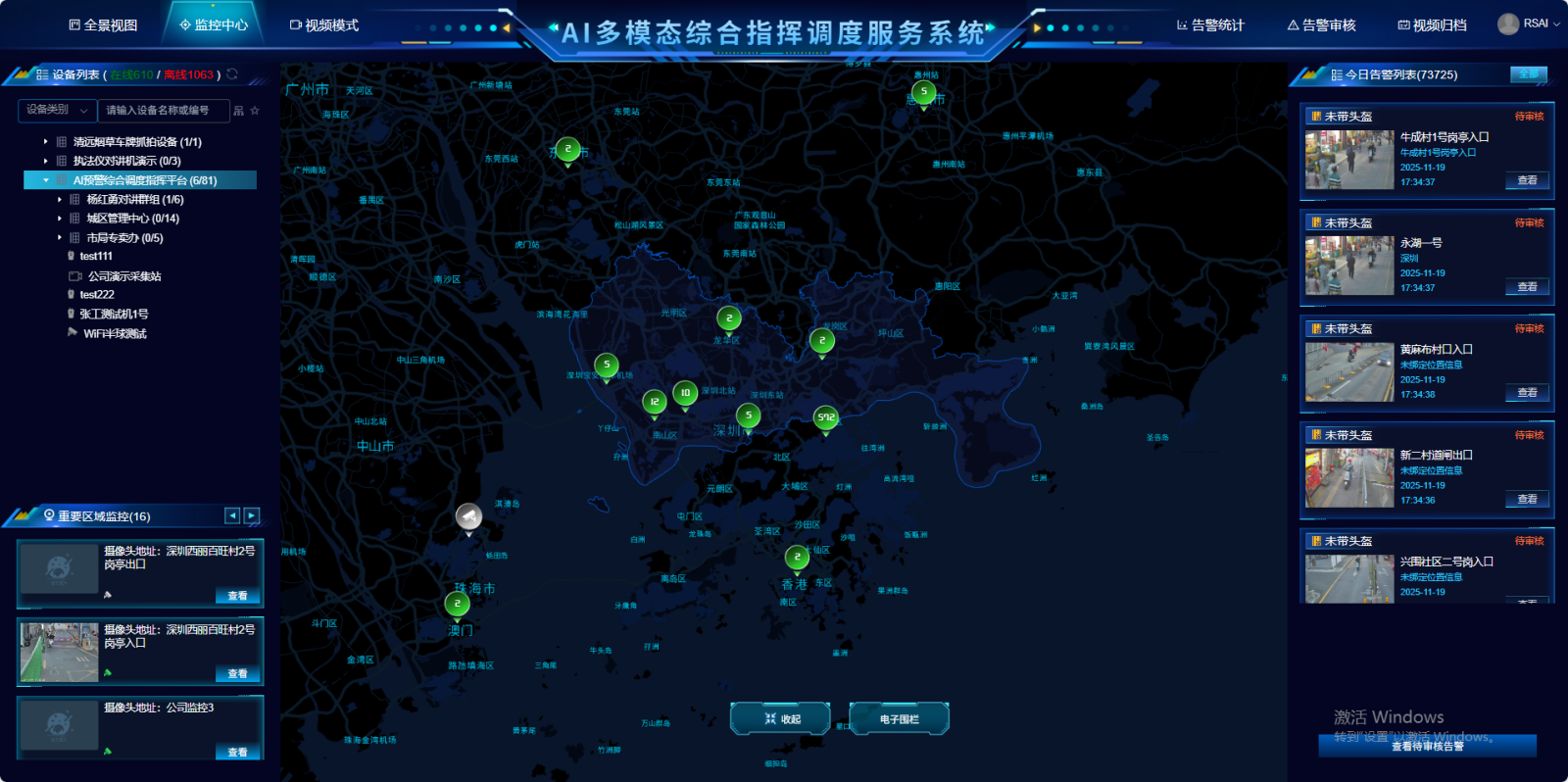Screen dimensions: 1568x782
Task: Click the RSAI user avatar
Action: [x=1508, y=24]
